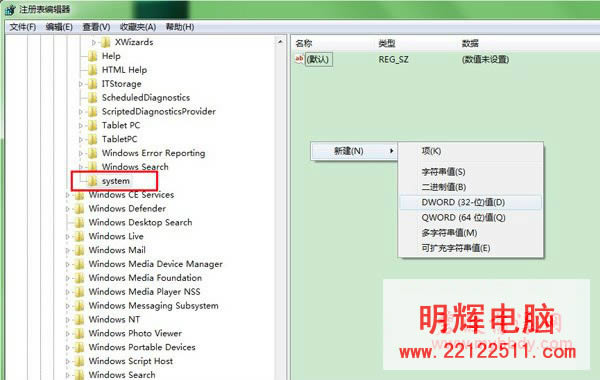Select the Windows Search key under Windows Script Host
Screen dimensions: 600x380
122,375
